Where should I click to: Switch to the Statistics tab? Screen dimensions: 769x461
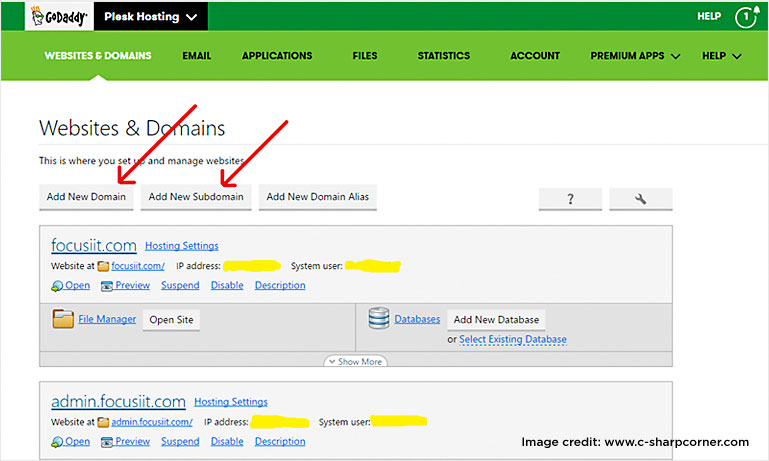[x=444, y=56]
